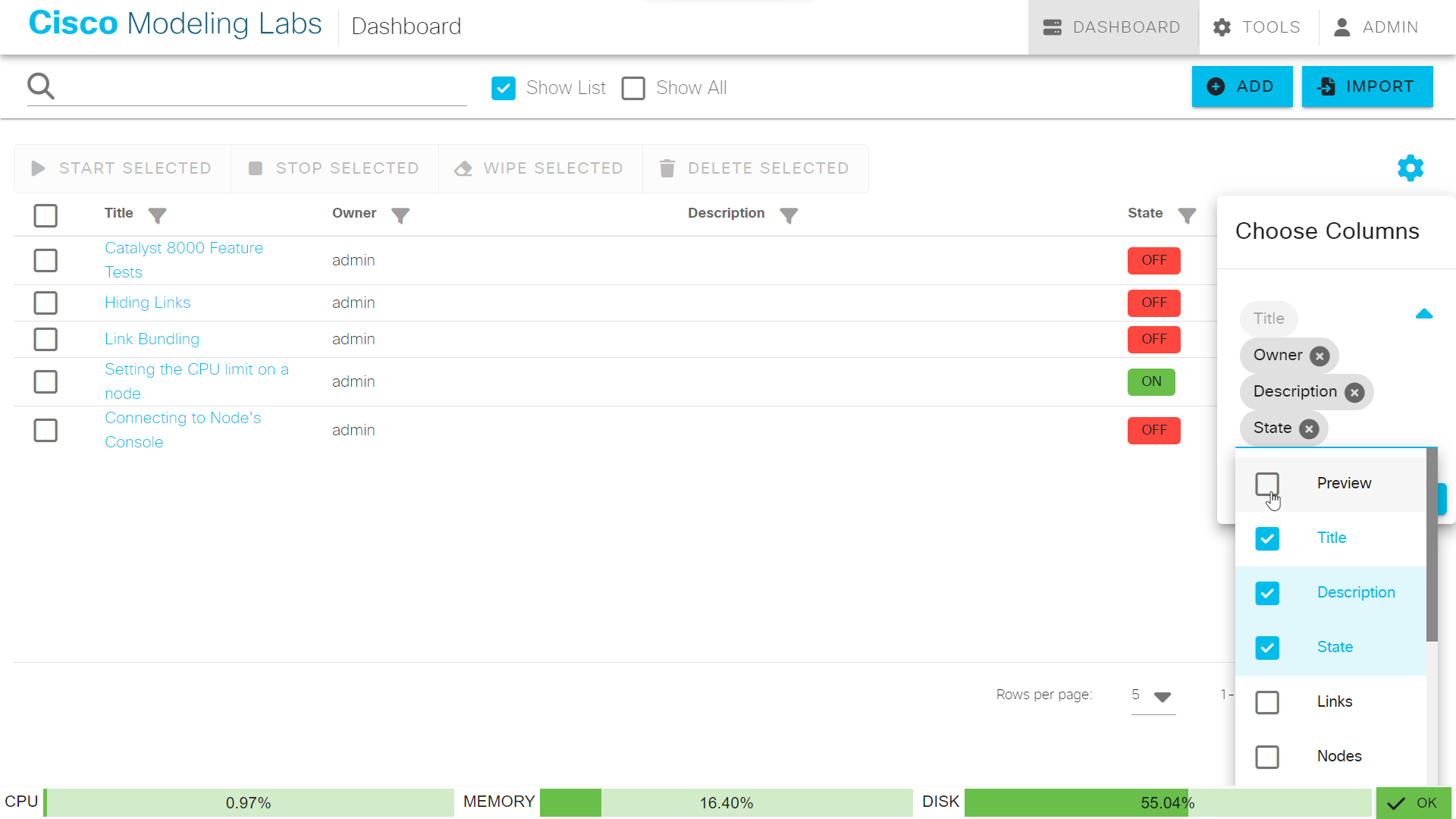Open the Hiding Links lab
Viewport: 1456px width, 819px height.
(147, 303)
